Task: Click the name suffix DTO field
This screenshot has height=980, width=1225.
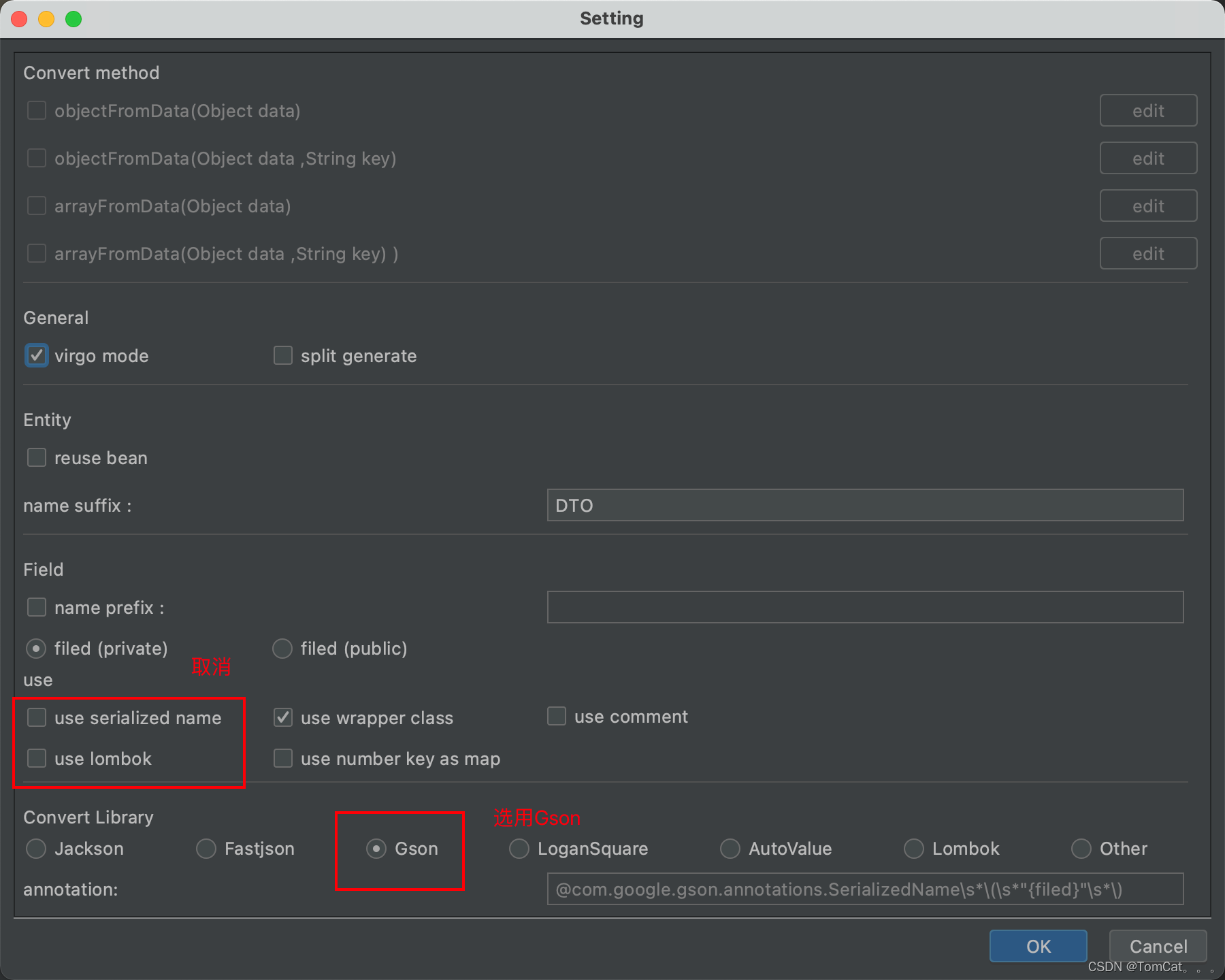Action: (864, 505)
